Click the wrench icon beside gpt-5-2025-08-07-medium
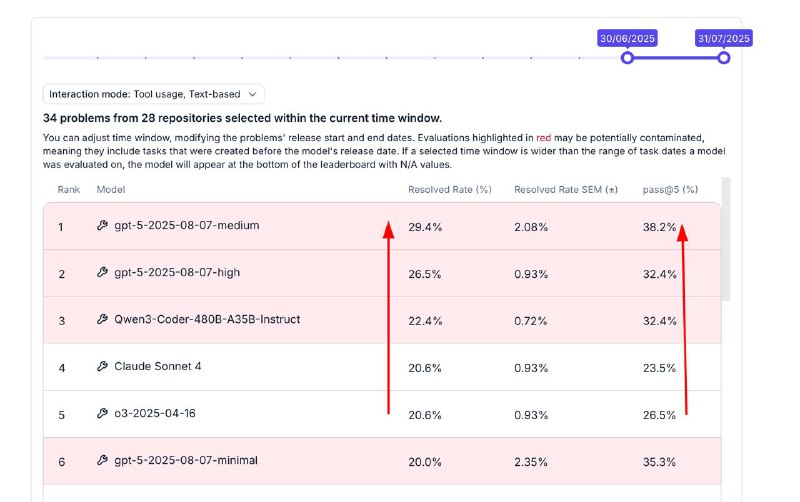 coord(102,226)
